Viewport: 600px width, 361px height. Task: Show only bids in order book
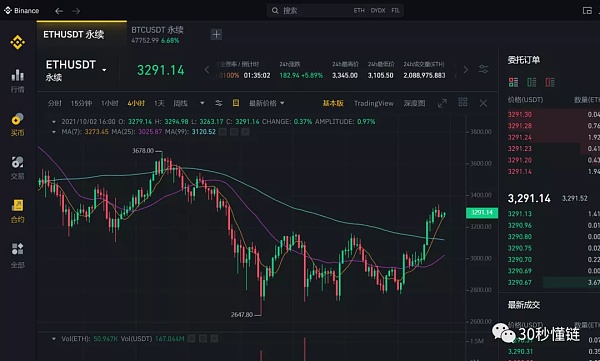(532, 82)
